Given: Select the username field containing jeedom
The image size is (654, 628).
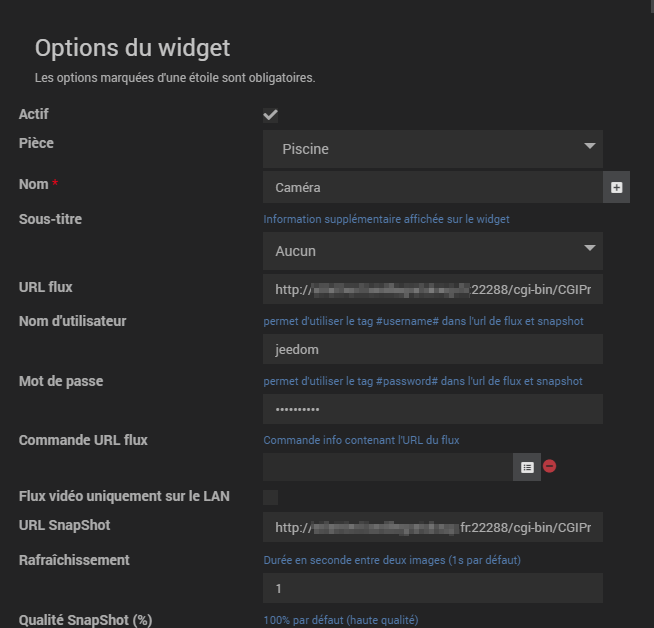Looking at the screenshot, I should pyautogui.click(x=433, y=349).
